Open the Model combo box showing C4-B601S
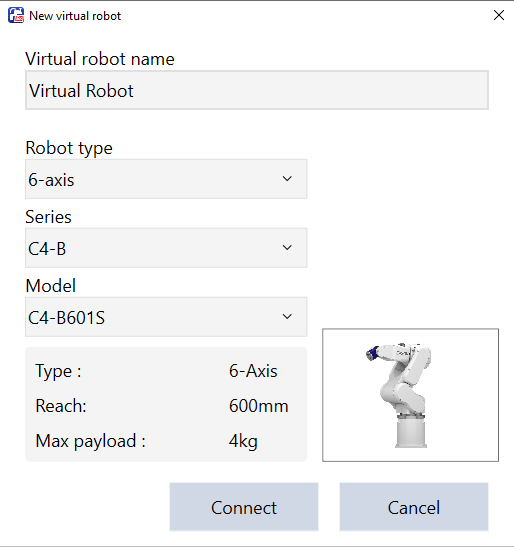514x547 pixels. click(166, 317)
